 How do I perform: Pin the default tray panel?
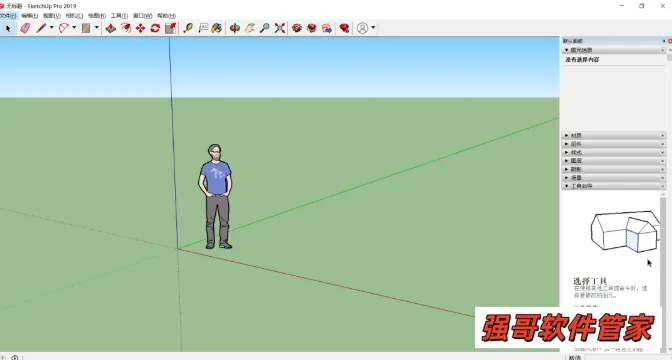tap(664, 41)
